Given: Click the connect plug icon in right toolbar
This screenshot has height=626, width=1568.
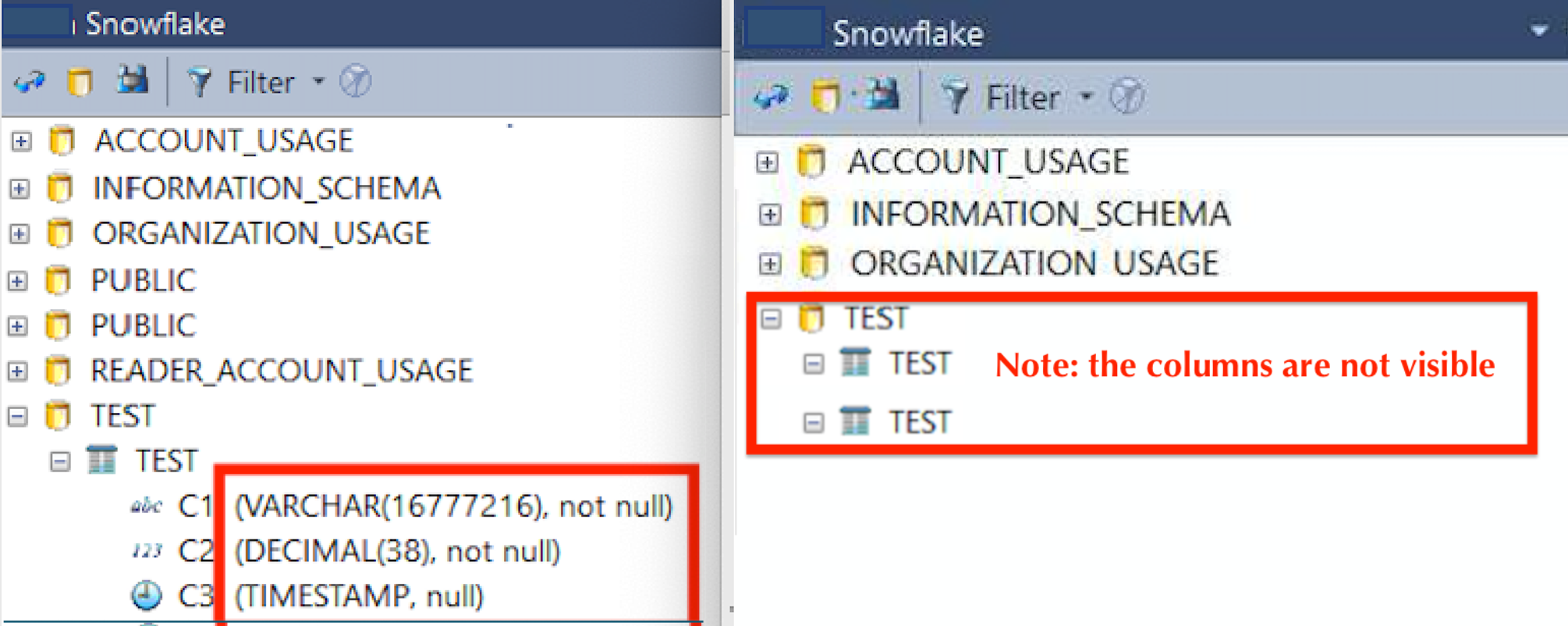Looking at the screenshot, I should (x=771, y=97).
